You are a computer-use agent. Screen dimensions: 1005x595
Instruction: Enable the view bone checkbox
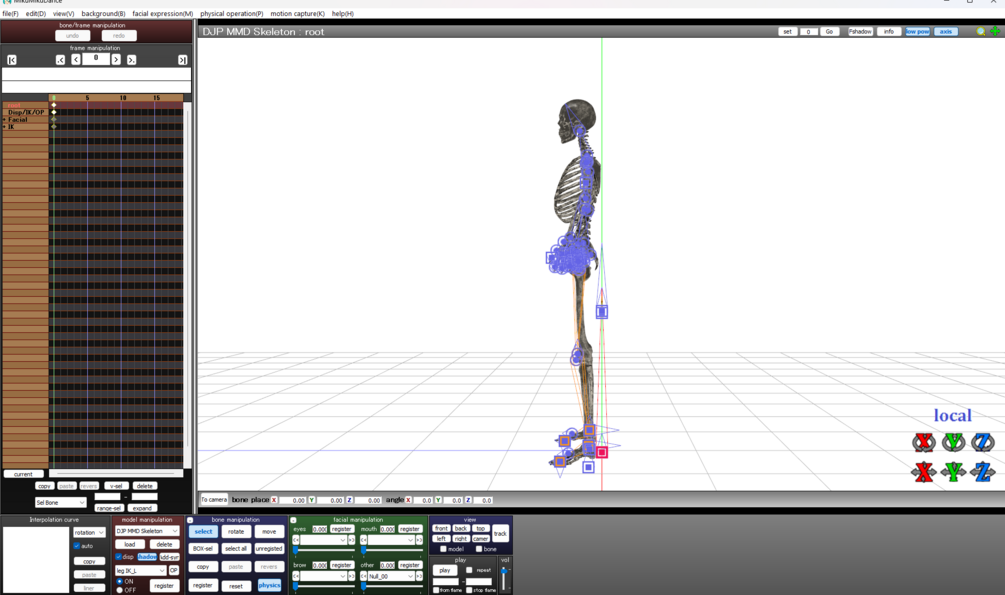pyautogui.click(x=479, y=549)
